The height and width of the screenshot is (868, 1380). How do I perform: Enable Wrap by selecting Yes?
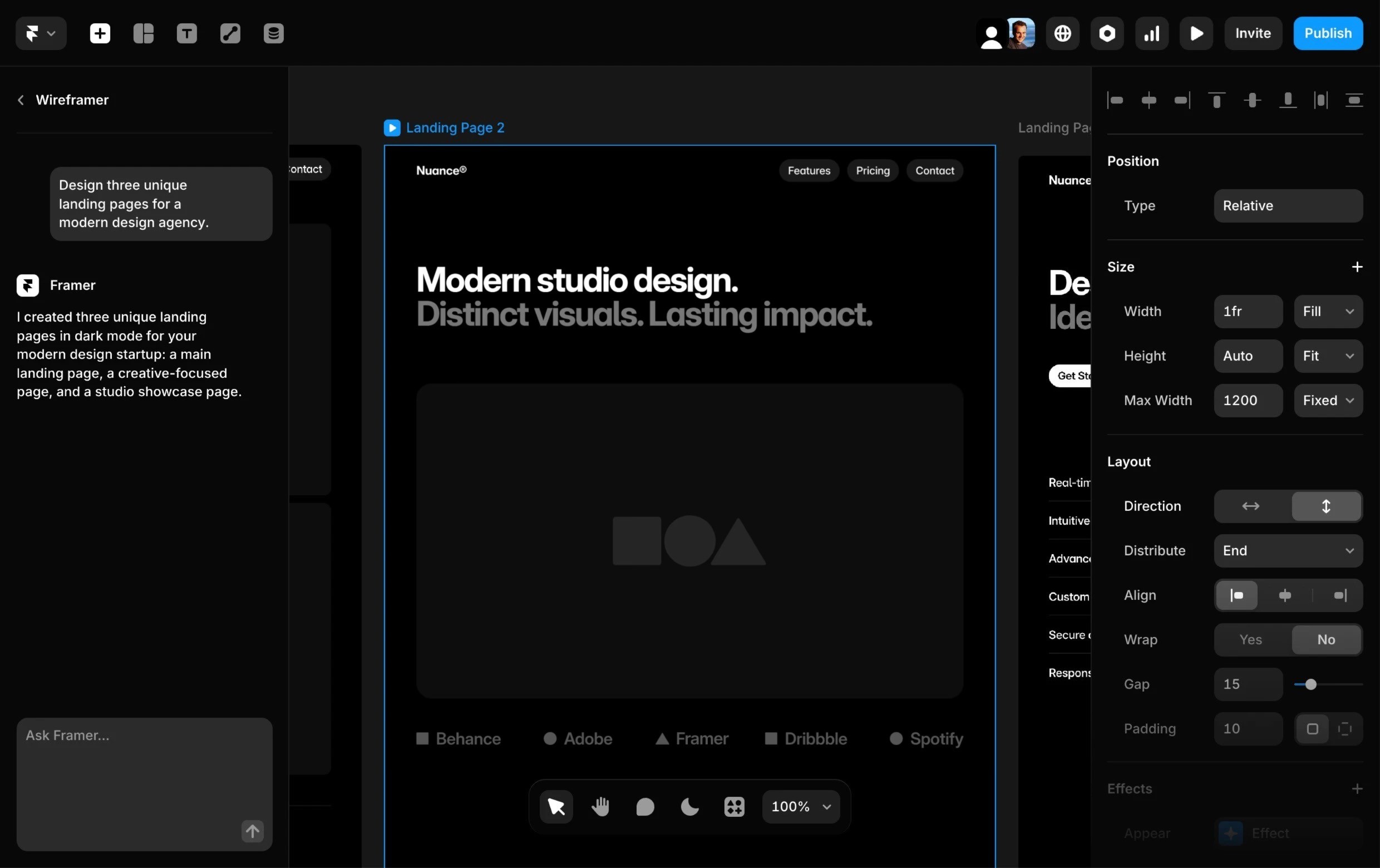point(1250,639)
